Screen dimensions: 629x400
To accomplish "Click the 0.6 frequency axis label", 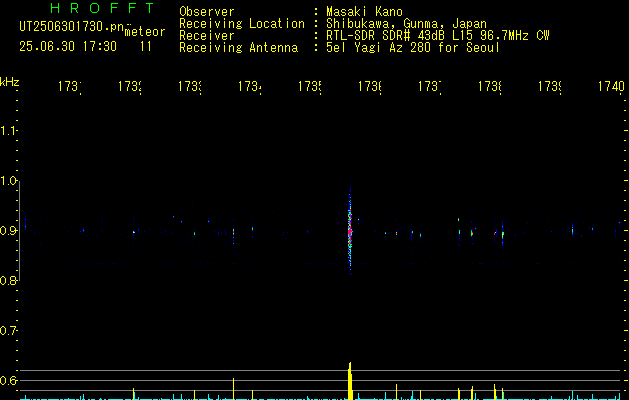I will (x=8, y=380).
